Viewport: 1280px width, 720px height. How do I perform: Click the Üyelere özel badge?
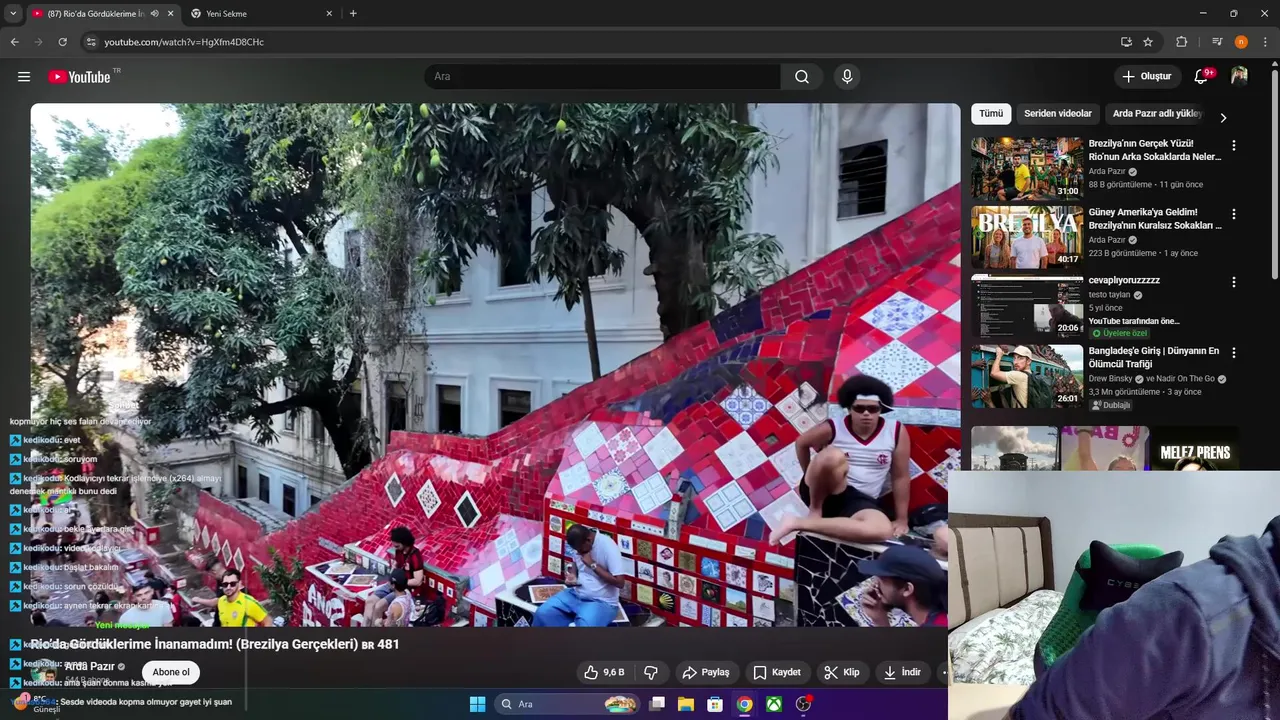coord(1120,333)
